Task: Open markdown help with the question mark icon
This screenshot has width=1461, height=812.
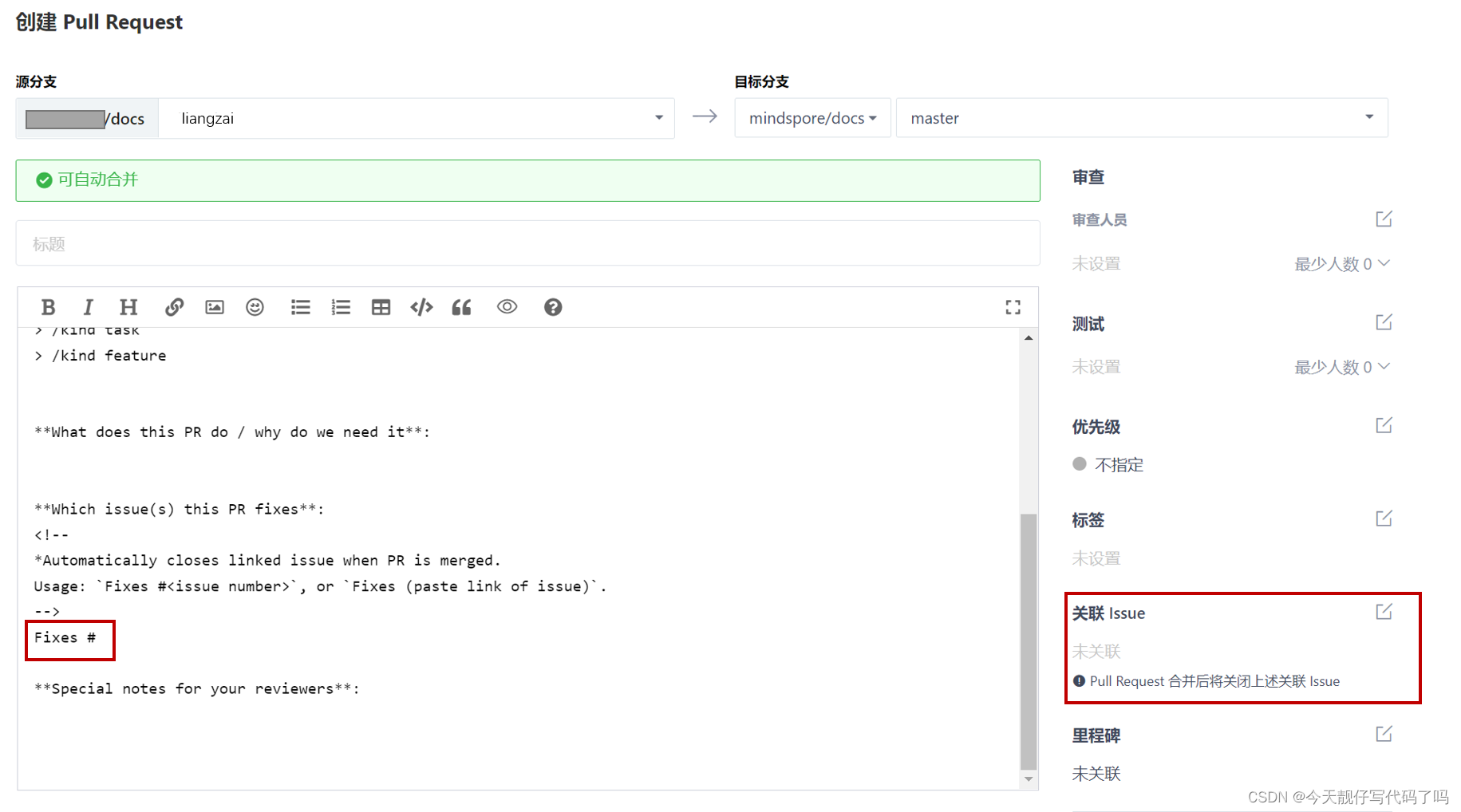Action: tap(553, 306)
